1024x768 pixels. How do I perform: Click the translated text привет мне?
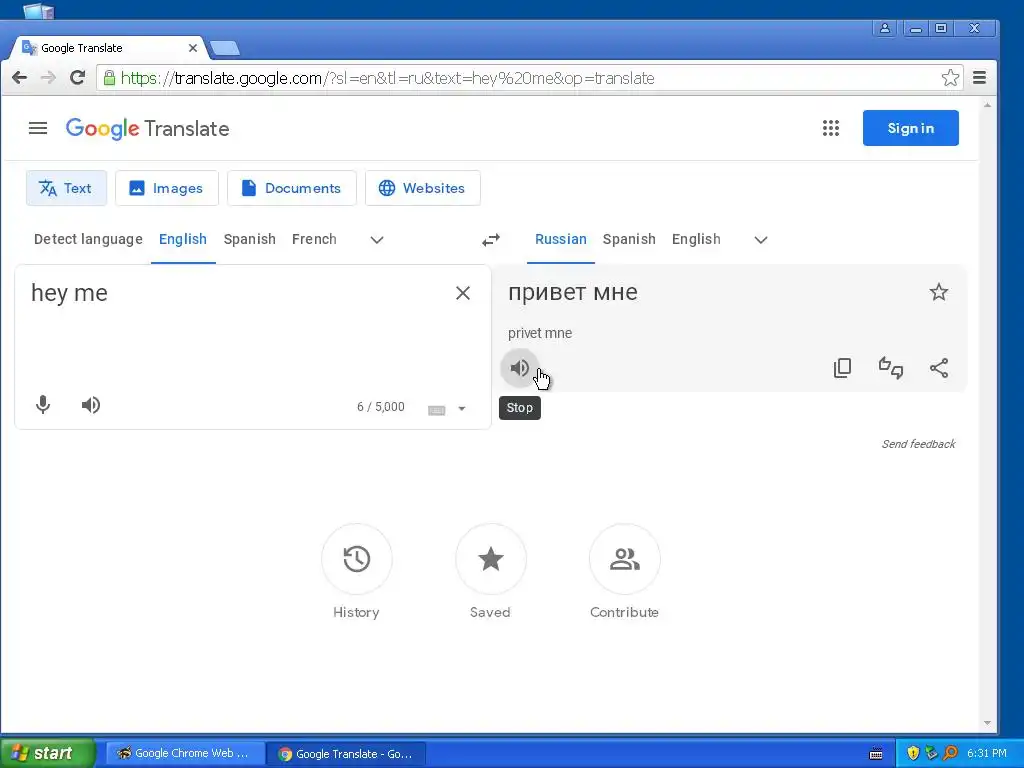[573, 292]
